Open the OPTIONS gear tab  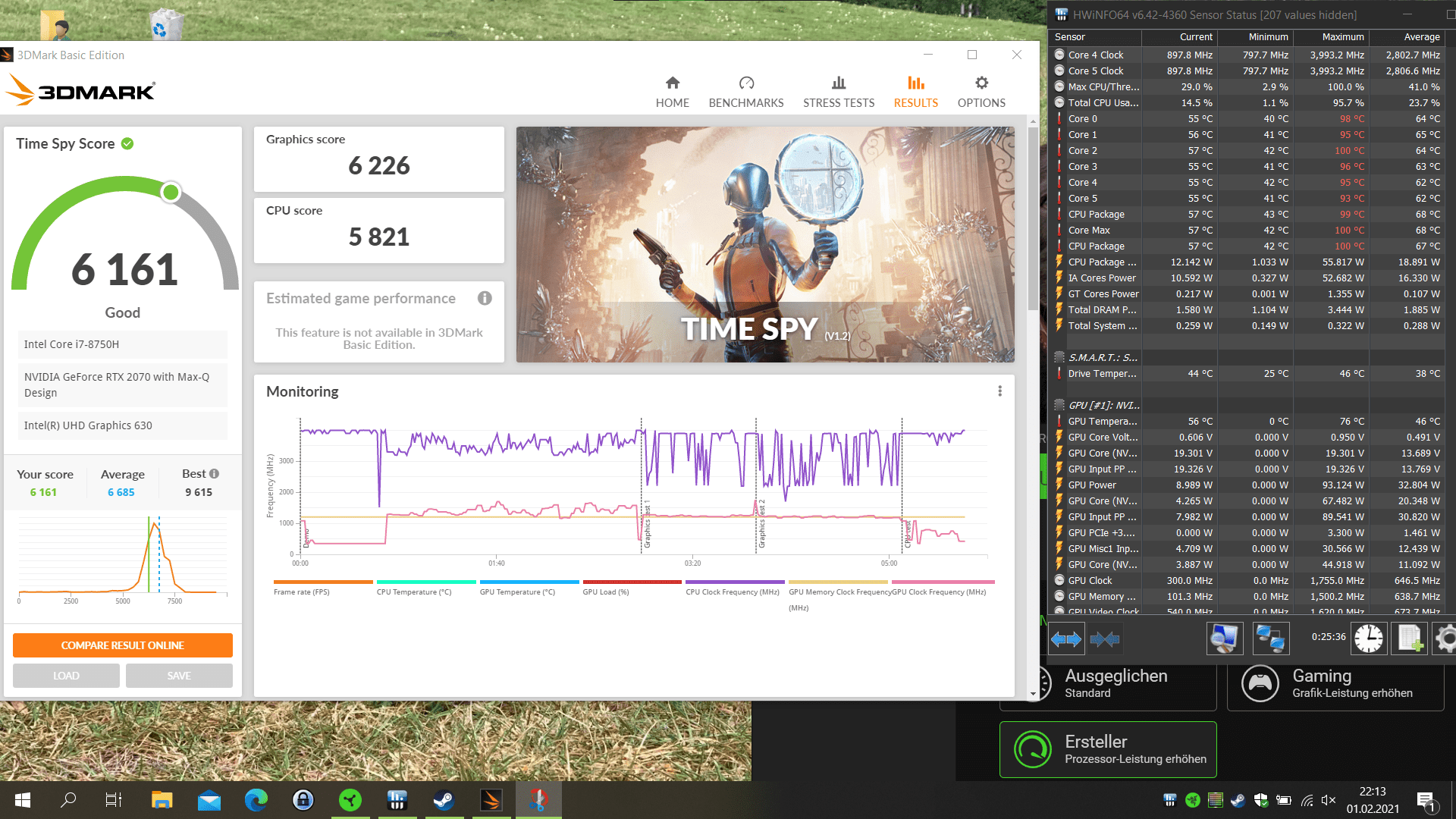coord(981,92)
